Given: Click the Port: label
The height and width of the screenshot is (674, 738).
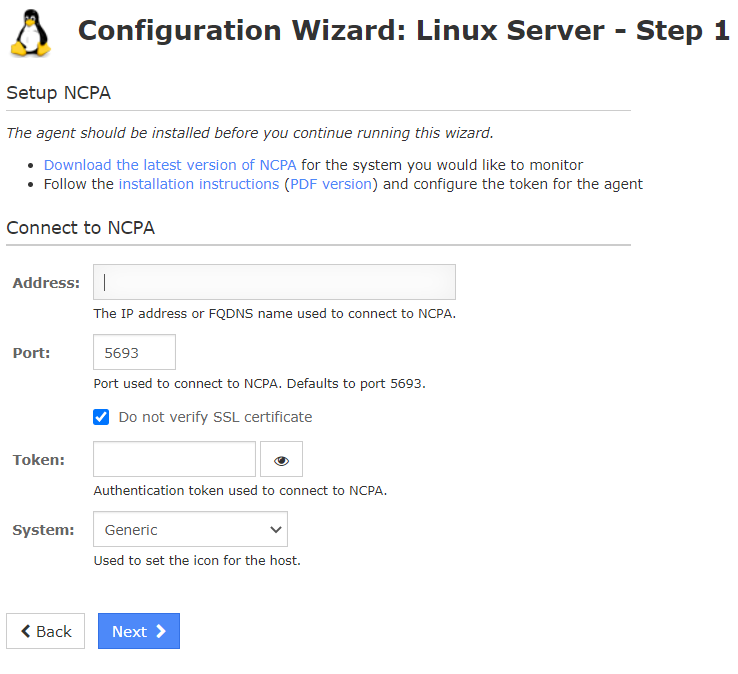Looking at the screenshot, I should pyautogui.click(x=31, y=353).
